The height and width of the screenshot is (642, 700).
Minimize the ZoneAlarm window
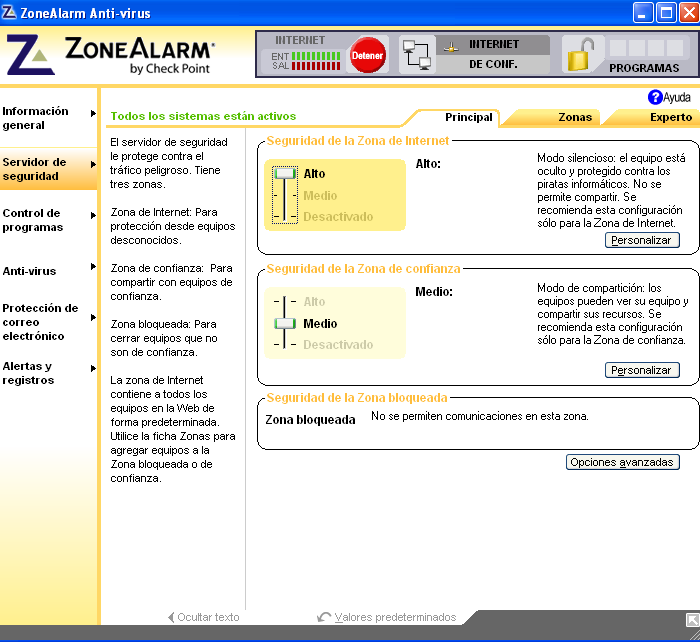tap(643, 12)
